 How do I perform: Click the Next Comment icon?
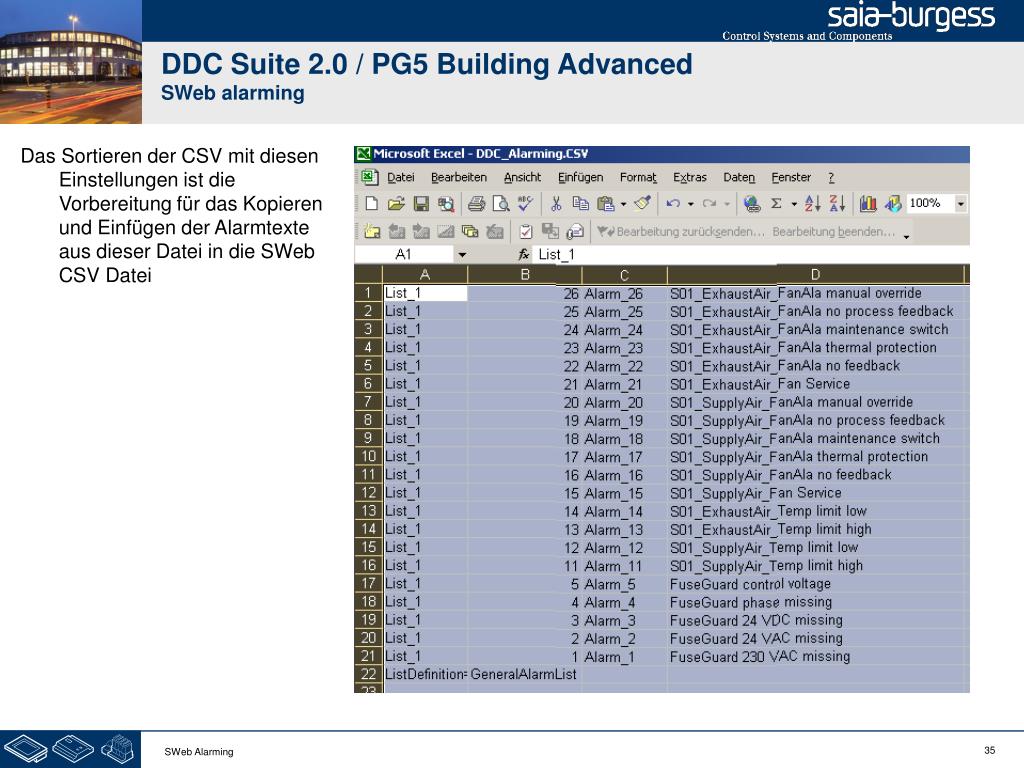[421, 231]
